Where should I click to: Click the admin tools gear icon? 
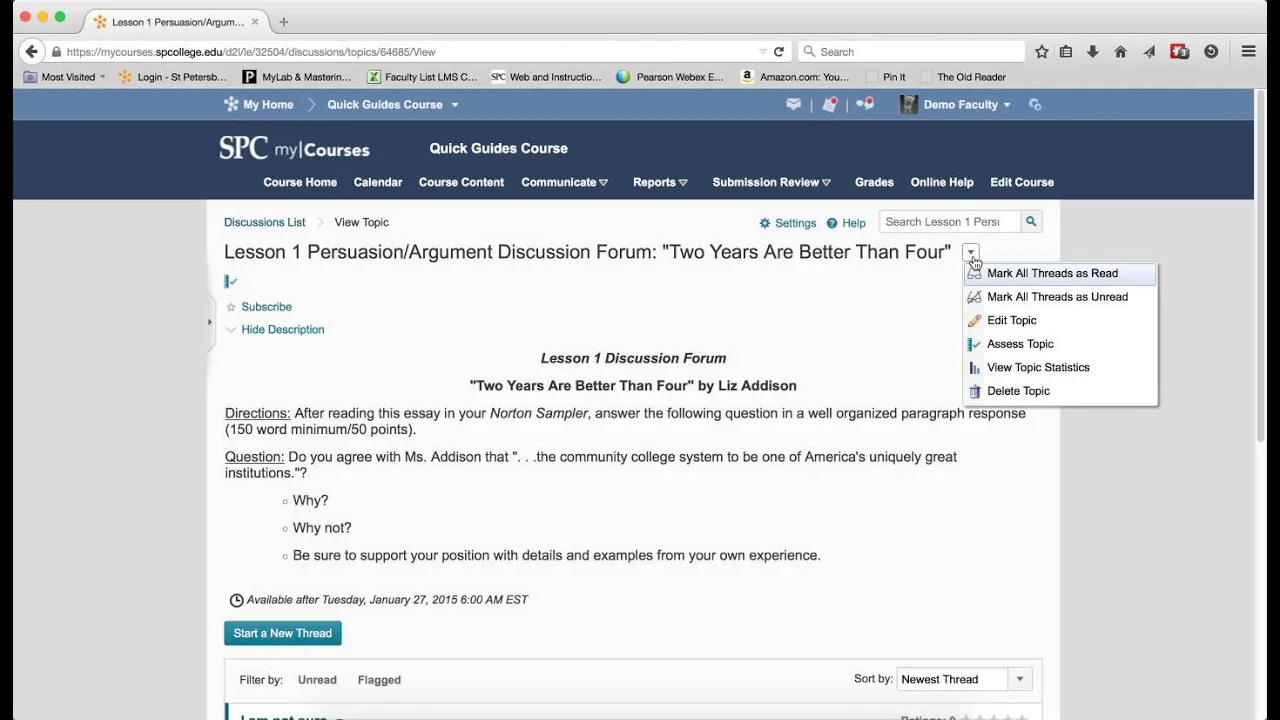[1035, 104]
